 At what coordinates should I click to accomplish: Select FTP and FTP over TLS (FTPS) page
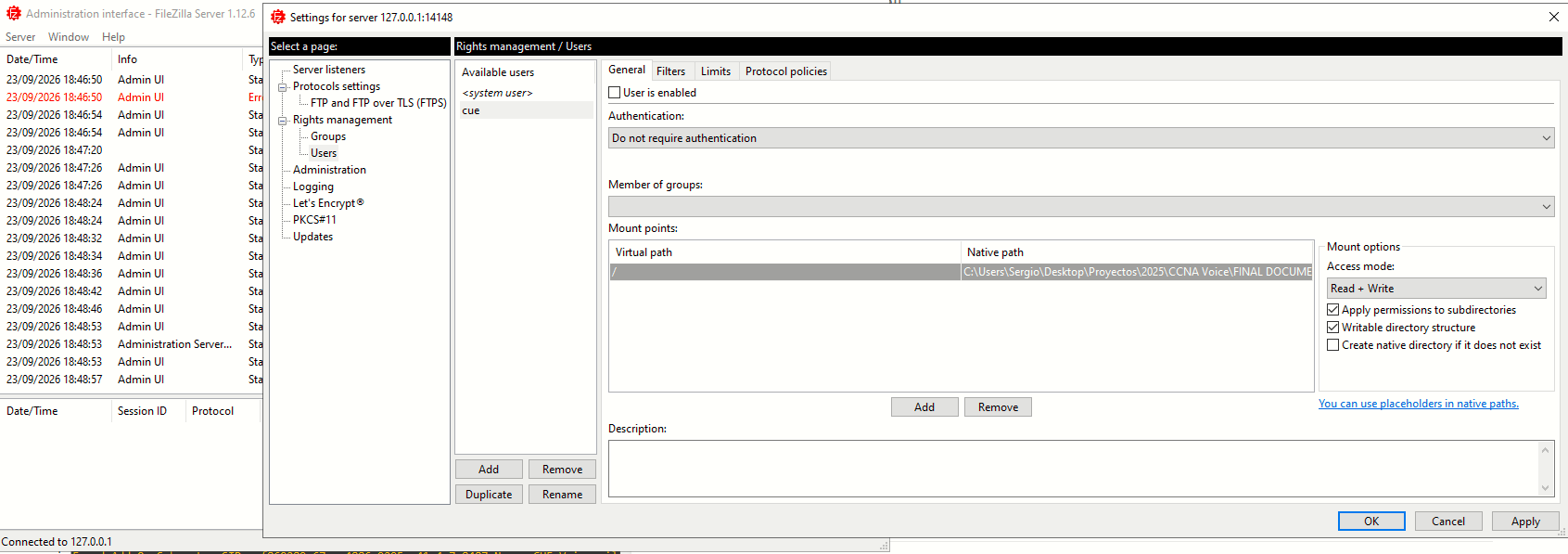(378, 103)
